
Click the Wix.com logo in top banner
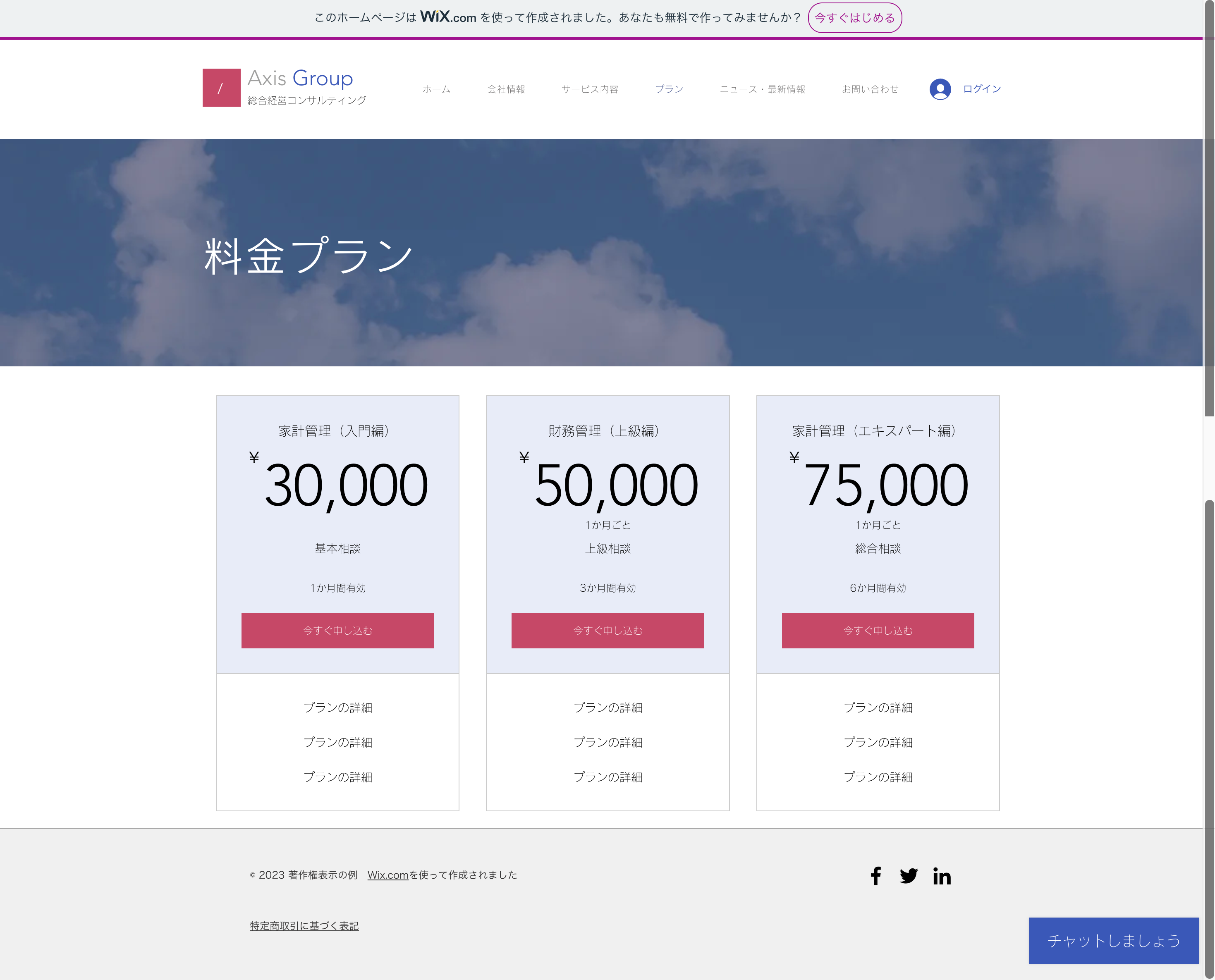pyautogui.click(x=449, y=17)
